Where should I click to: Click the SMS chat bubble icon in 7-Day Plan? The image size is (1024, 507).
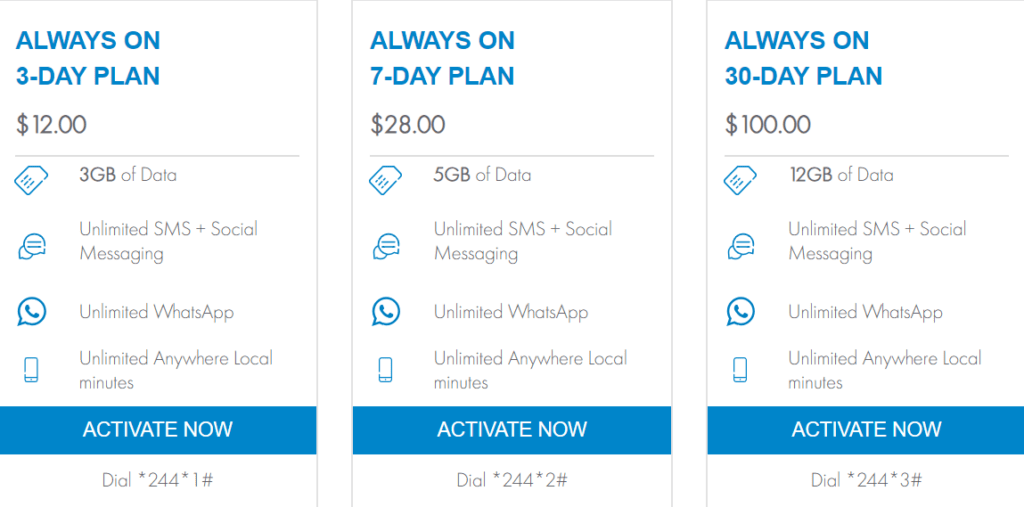(x=385, y=246)
